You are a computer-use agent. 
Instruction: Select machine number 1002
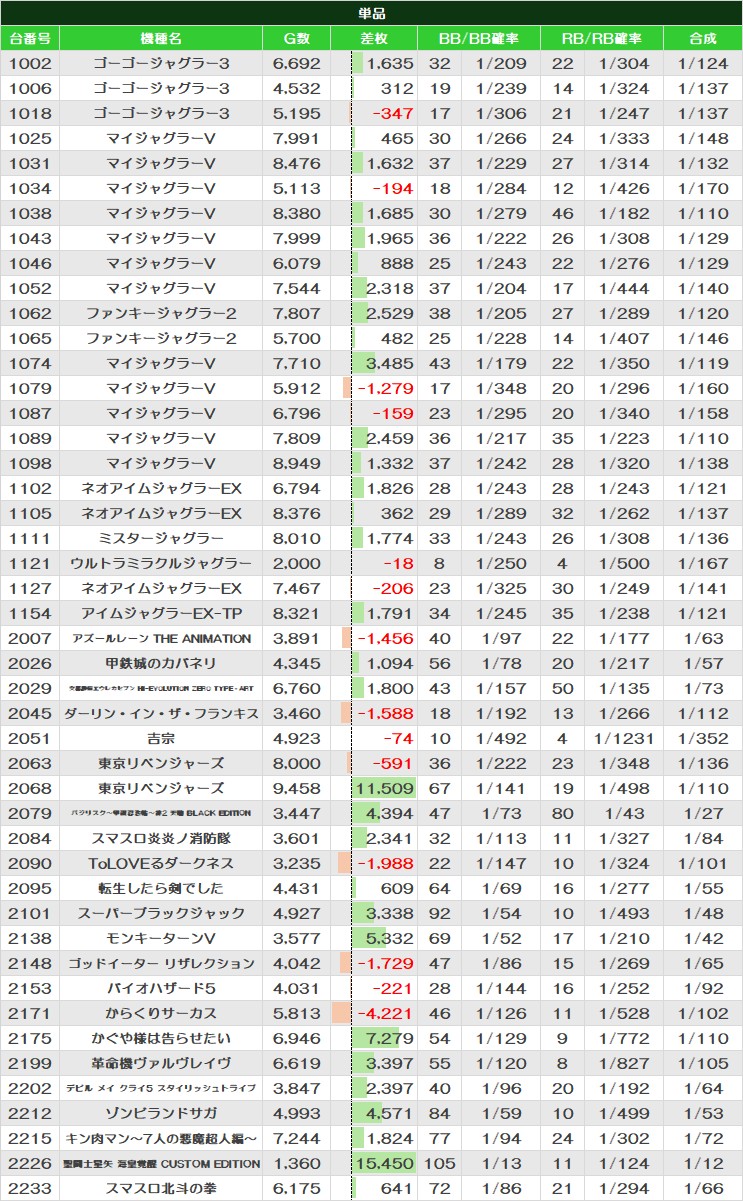click(30, 63)
